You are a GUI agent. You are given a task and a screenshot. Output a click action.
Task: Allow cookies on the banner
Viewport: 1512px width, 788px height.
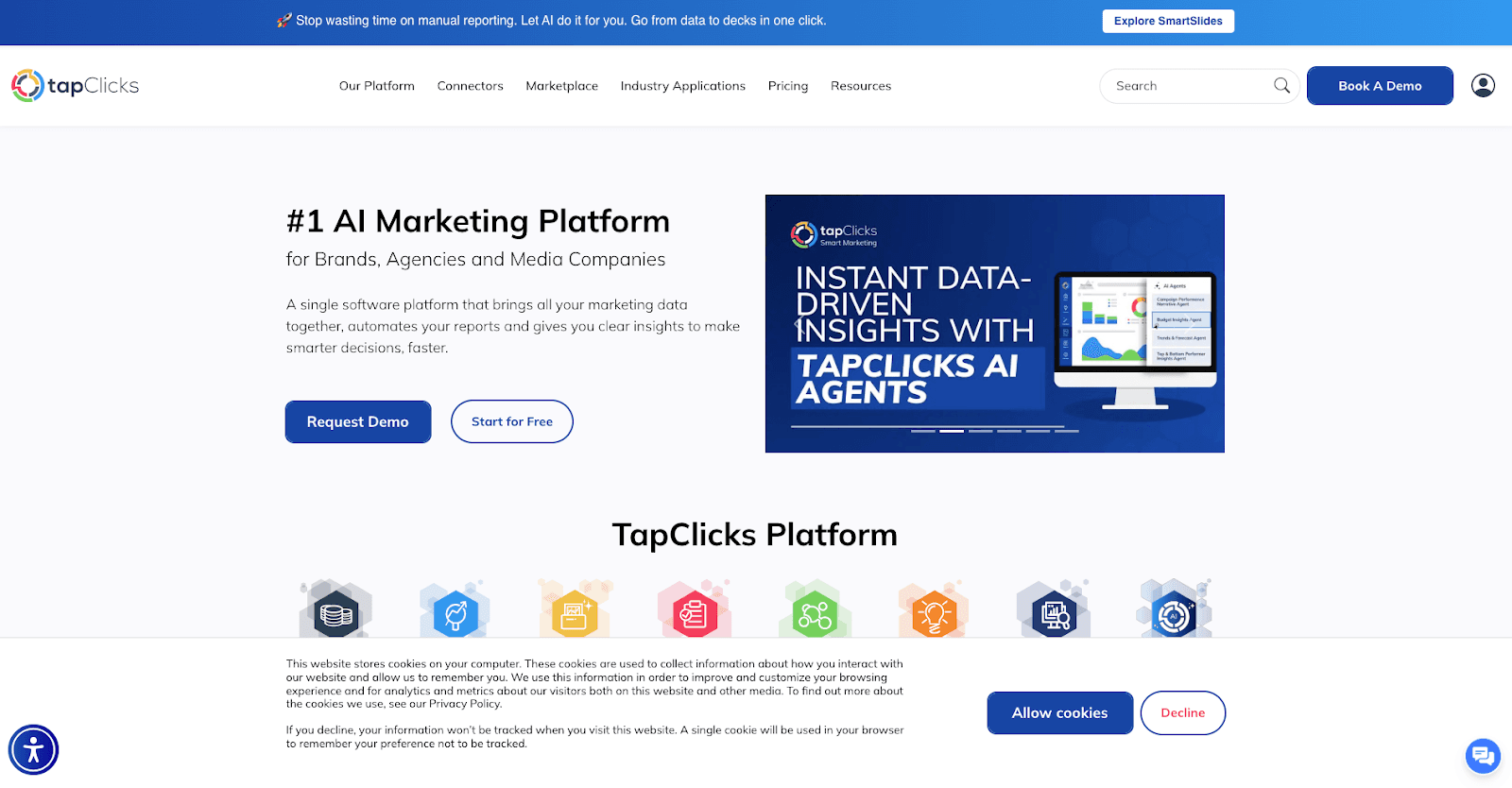(x=1060, y=713)
